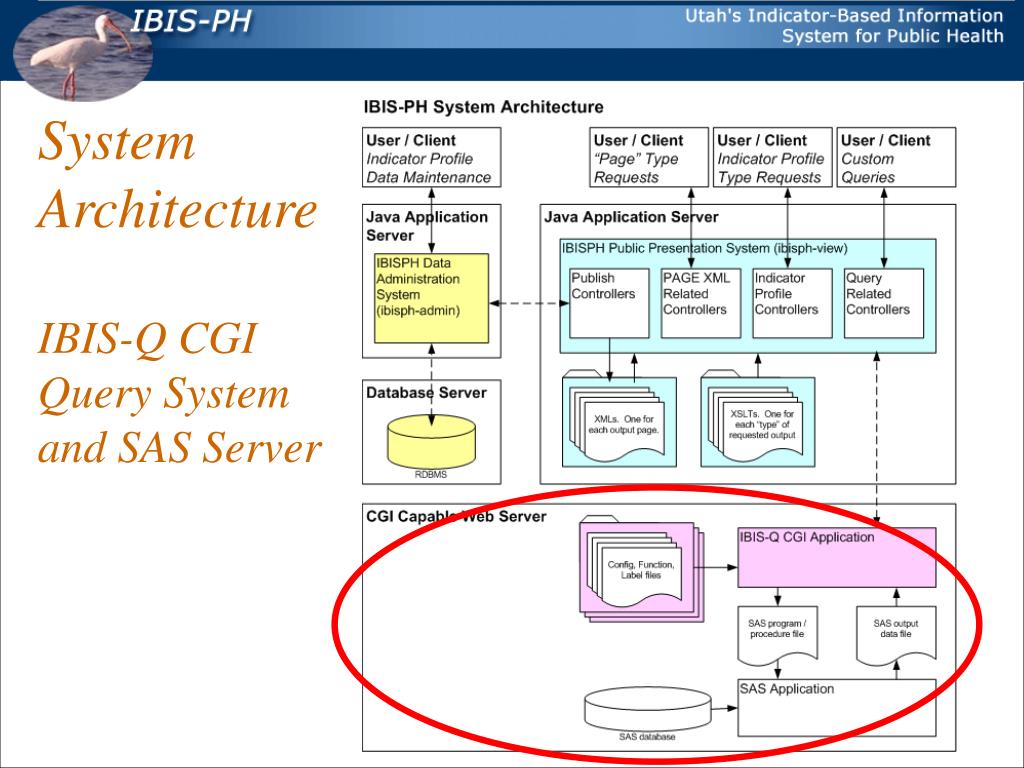Click the right Java Application Server label

click(631, 217)
